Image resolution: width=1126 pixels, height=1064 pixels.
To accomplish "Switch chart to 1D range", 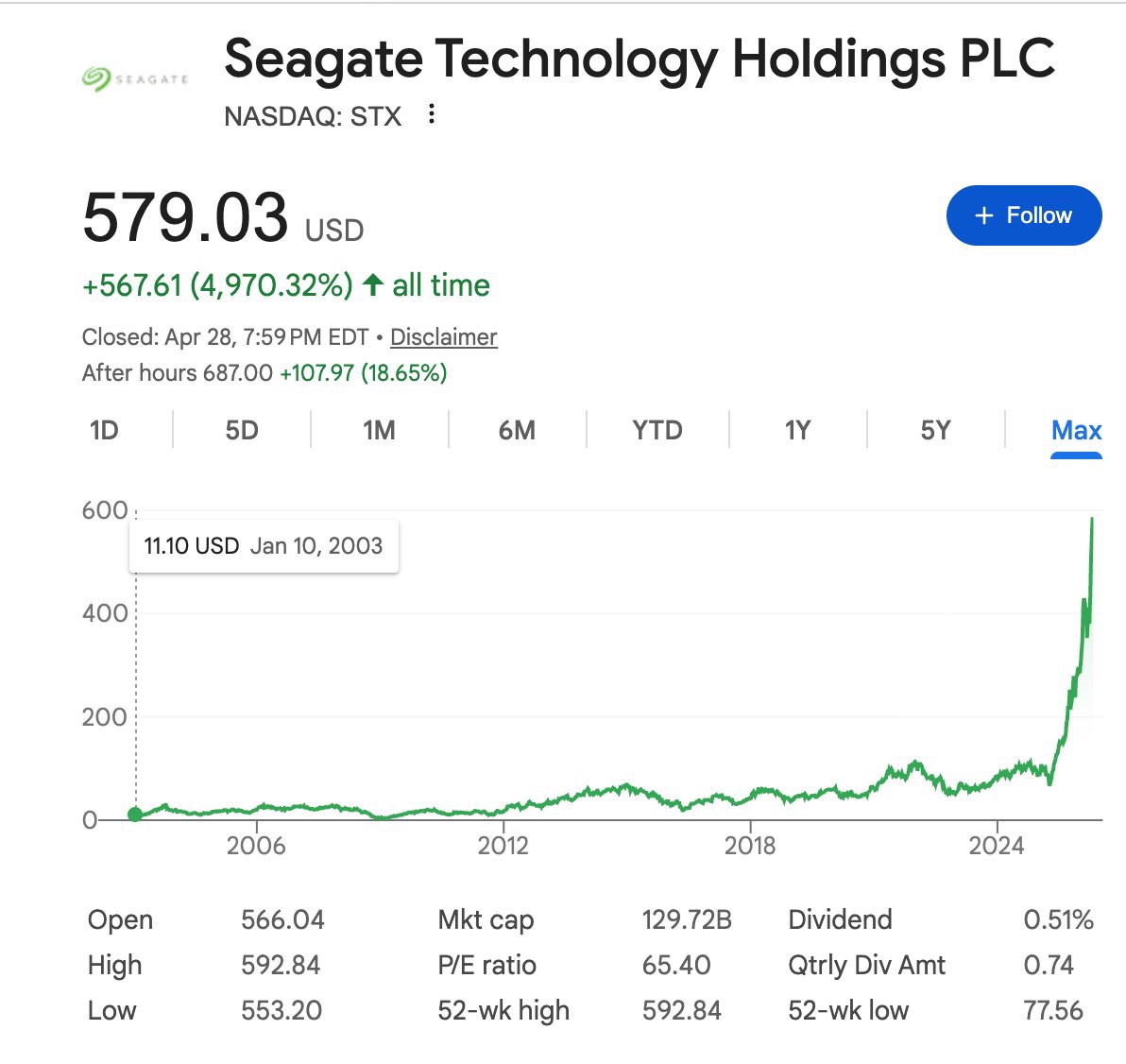I will click(x=104, y=431).
